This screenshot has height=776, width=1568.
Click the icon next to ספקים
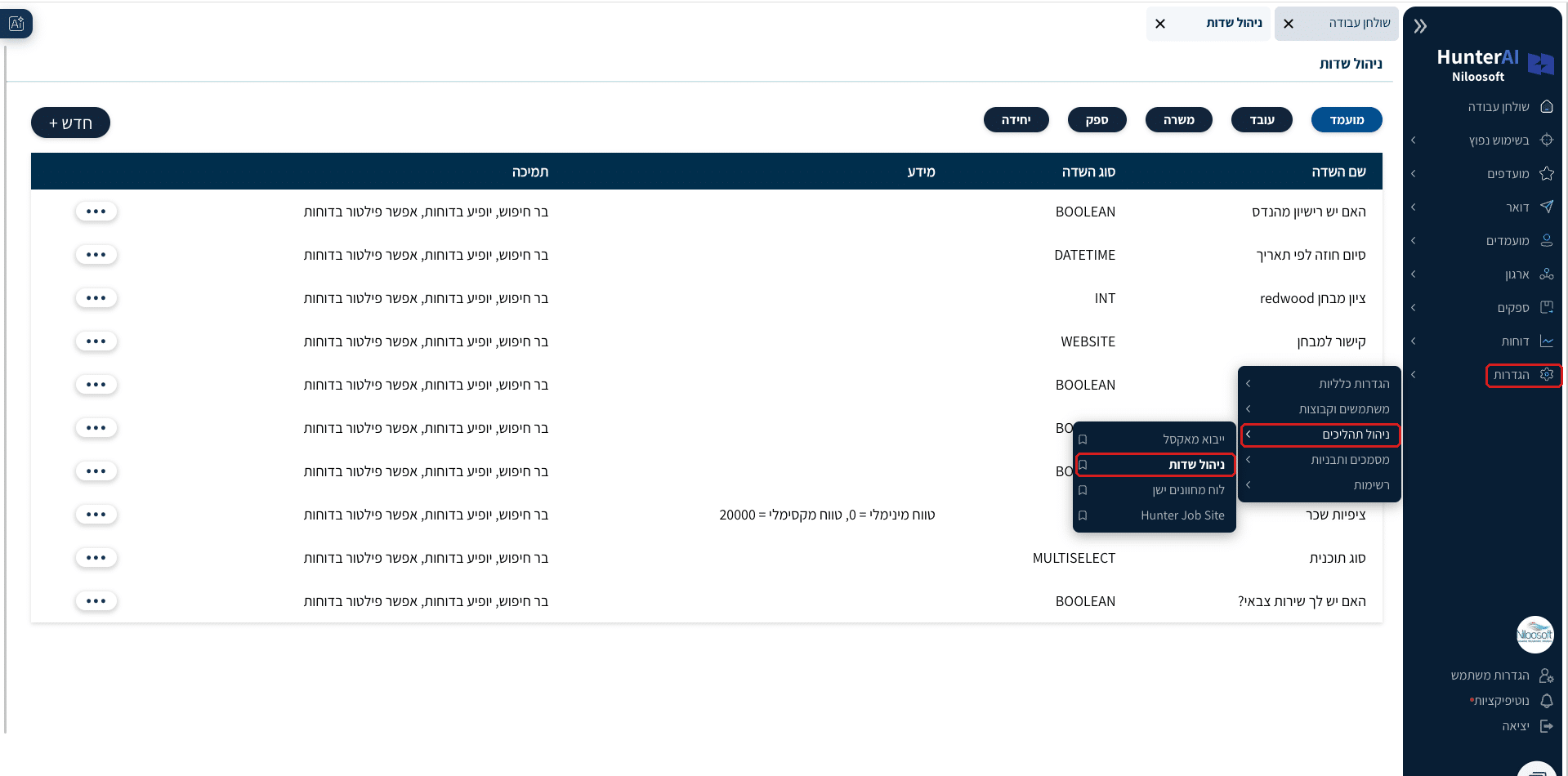coord(1546,307)
